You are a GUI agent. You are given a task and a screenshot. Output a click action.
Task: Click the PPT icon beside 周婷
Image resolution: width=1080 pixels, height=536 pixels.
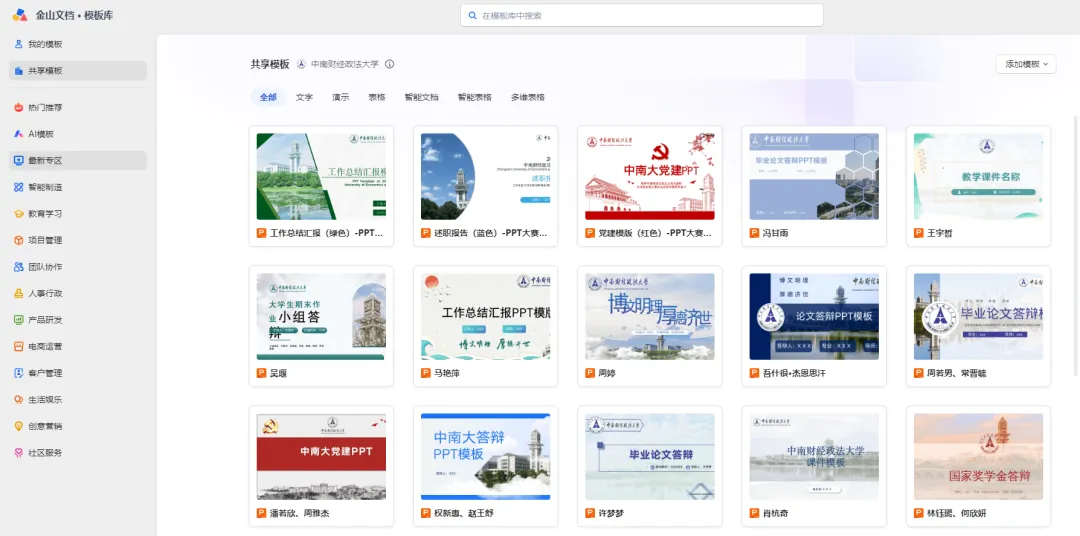click(590, 373)
